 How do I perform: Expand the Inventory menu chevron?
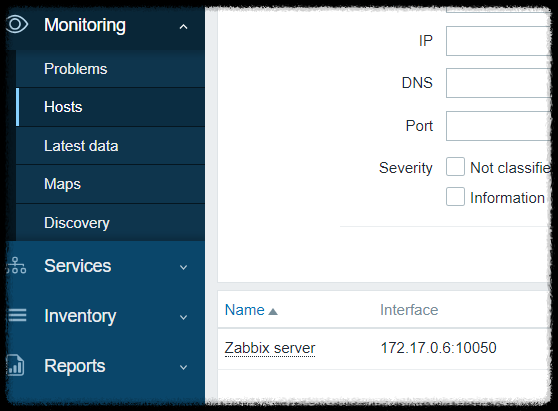(x=183, y=317)
